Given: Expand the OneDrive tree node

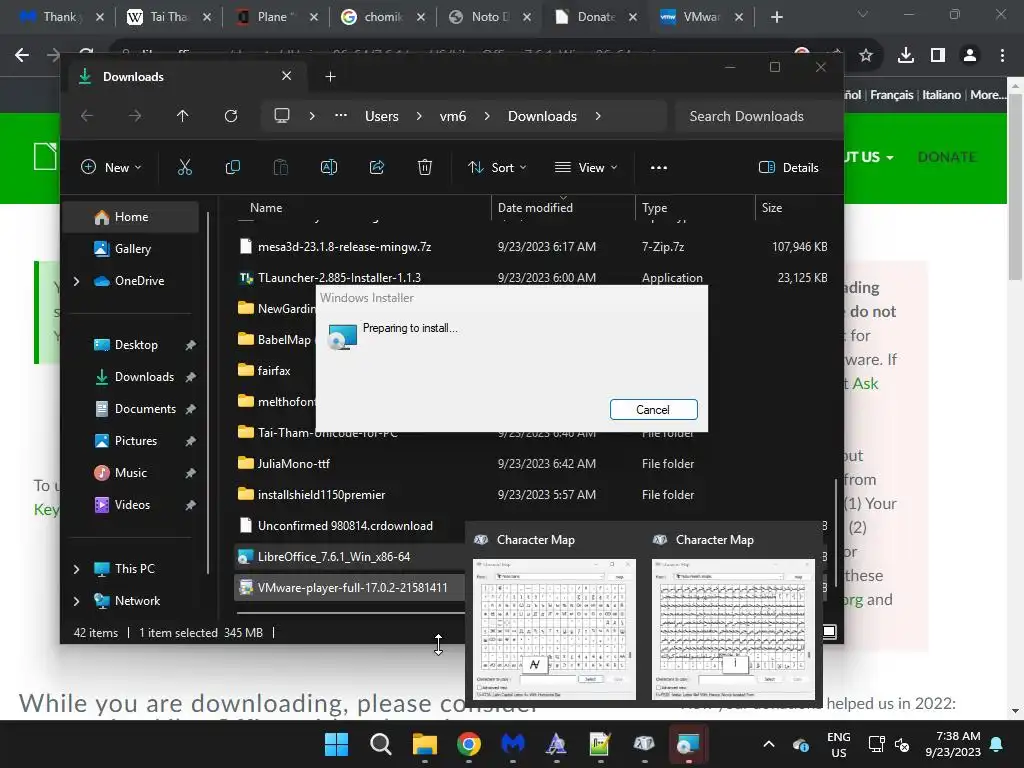Looking at the screenshot, I should pyautogui.click(x=76, y=281).
